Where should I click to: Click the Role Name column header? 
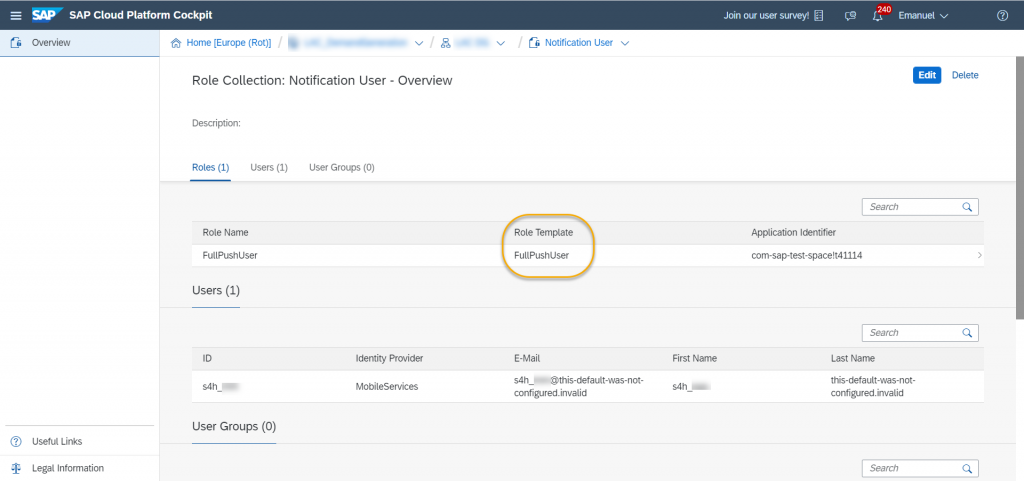click(x=225, y=233)
